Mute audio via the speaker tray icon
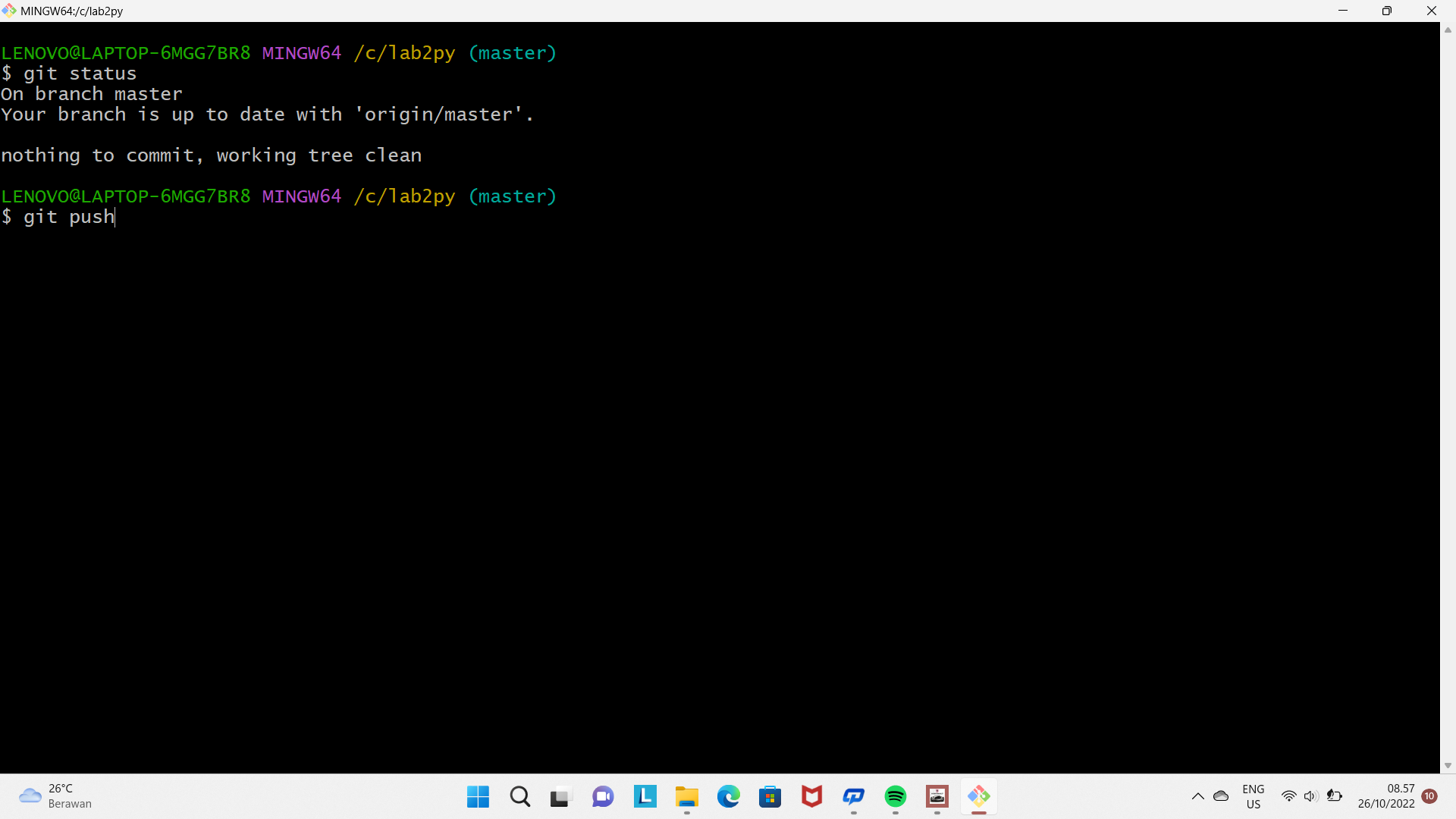 pos(1312,796)
